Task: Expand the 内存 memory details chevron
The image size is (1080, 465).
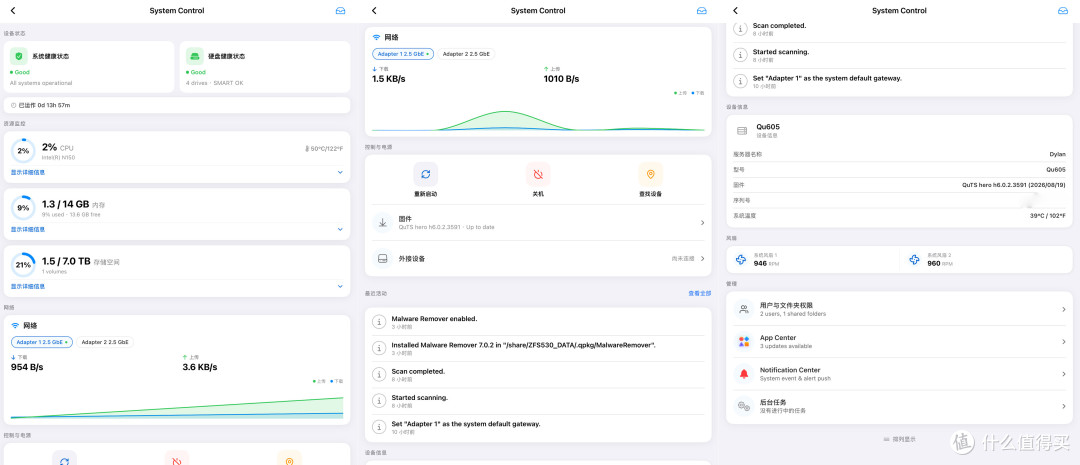Action: point(340,229)
